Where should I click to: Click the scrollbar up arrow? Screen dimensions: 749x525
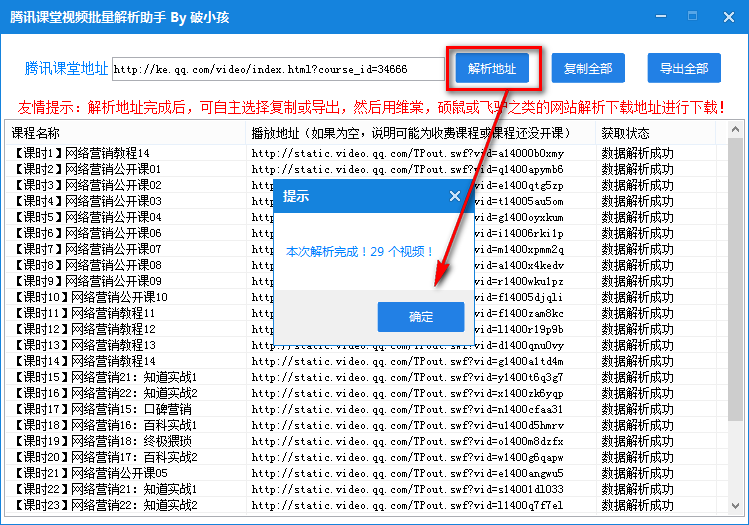coord(736,129)
